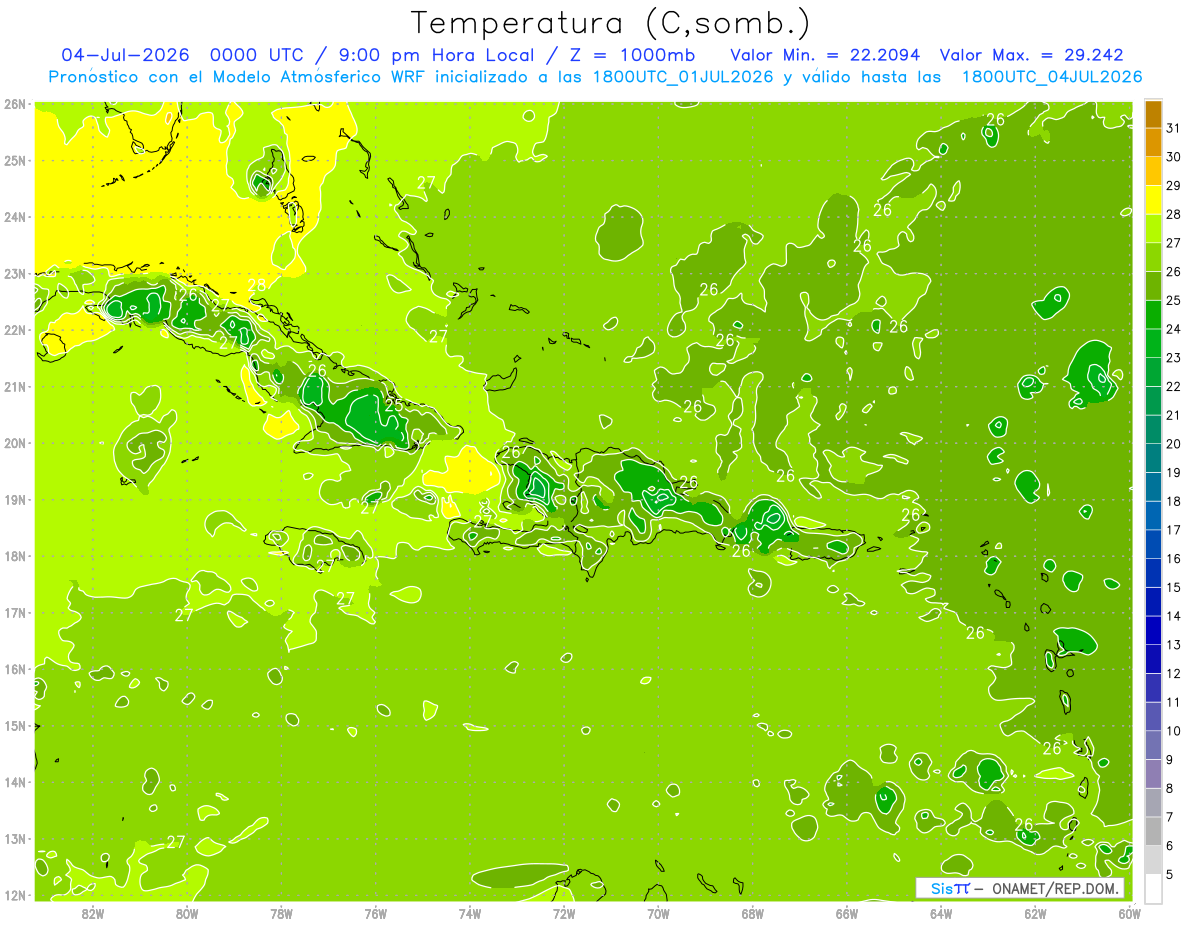Image resolution: width=1200 pixels, height=927 pixels.
Task: Click the 72W longitude axis label
Action: tap(564, 913)
